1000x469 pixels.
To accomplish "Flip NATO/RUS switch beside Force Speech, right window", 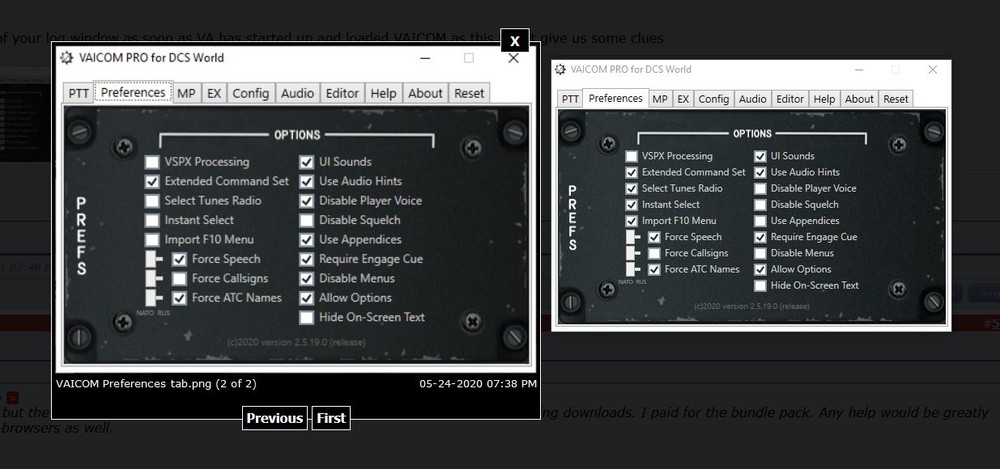I will point(633,237).
